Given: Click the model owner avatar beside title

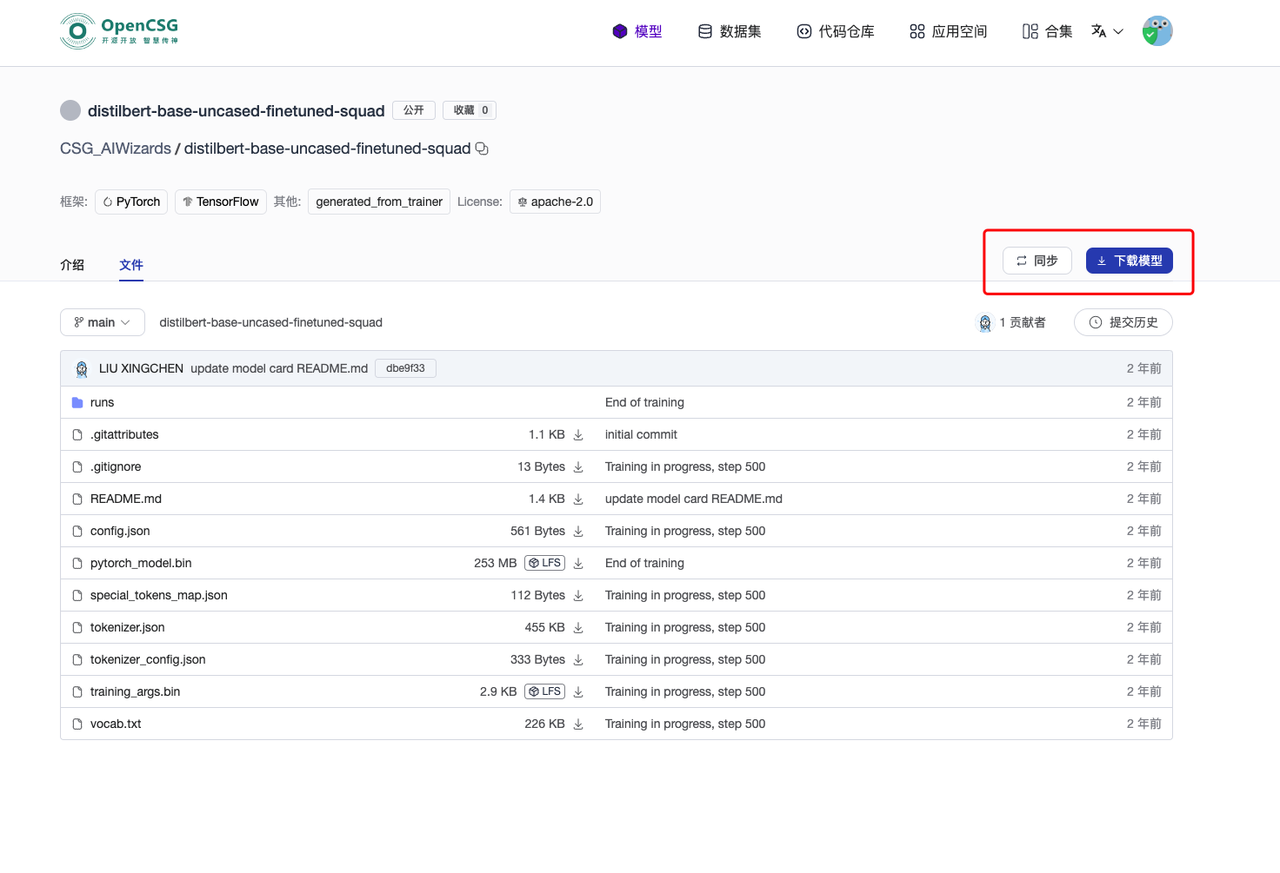Looking at the screenshot, I should 70,110.
